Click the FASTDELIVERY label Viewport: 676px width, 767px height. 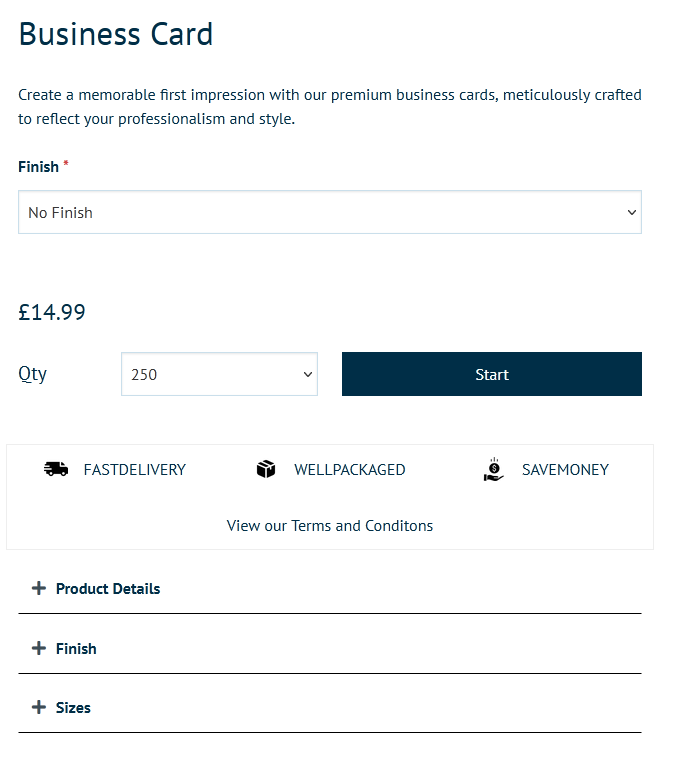point(135,470)
